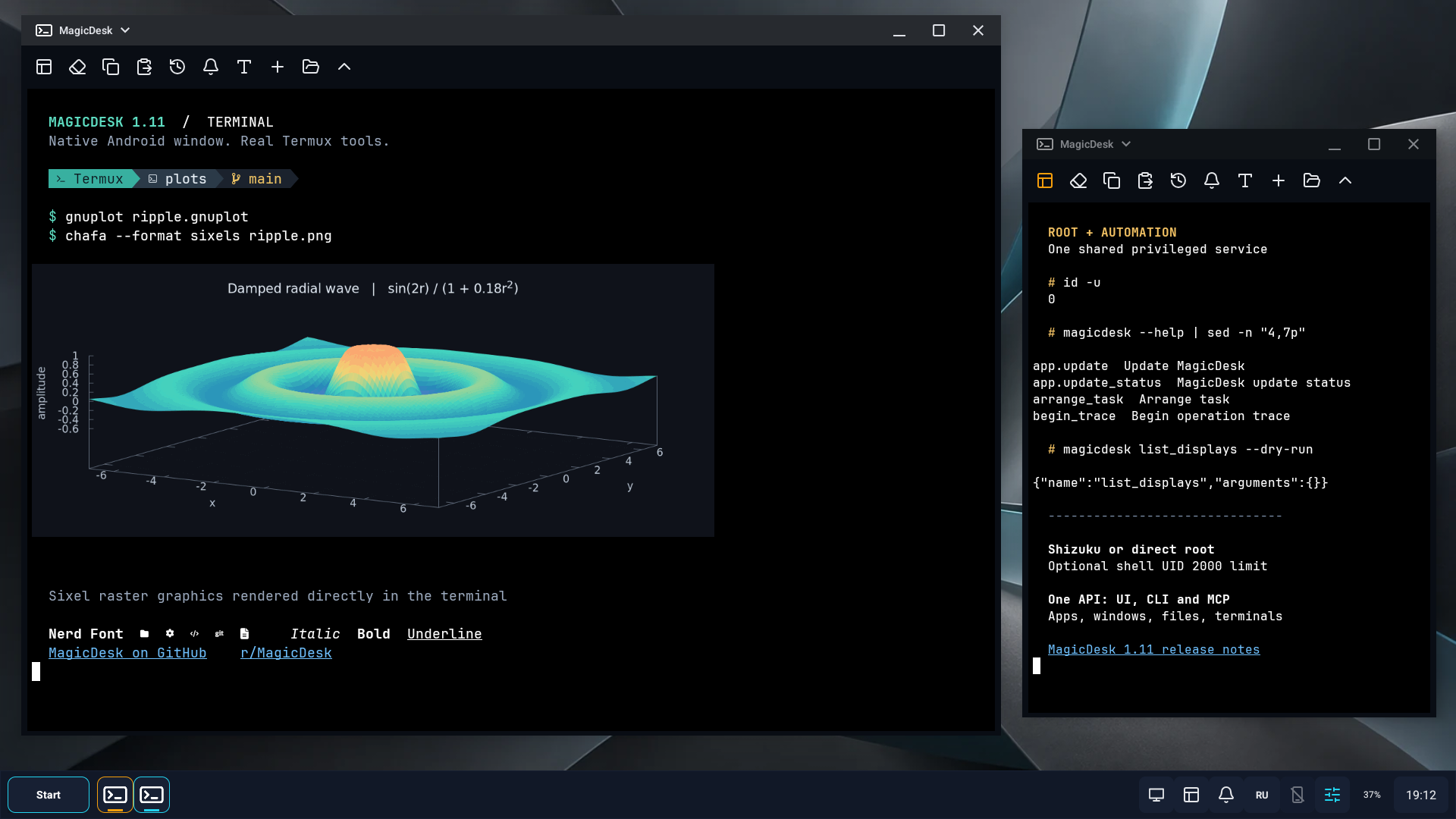The image size is (1456, 819).
Task: Click 'MAGICDESK 1.11' header text
Action: pos(107,122)
